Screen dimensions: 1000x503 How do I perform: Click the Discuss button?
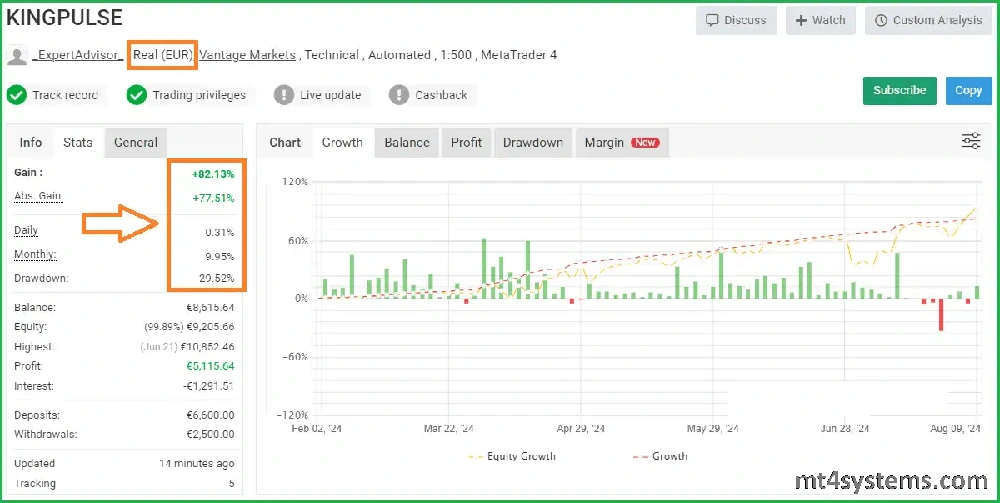click(736, 20)
